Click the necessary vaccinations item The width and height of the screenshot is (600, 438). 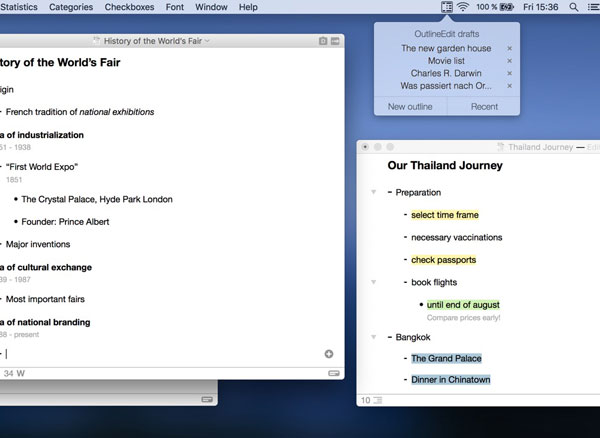(457, 237)
